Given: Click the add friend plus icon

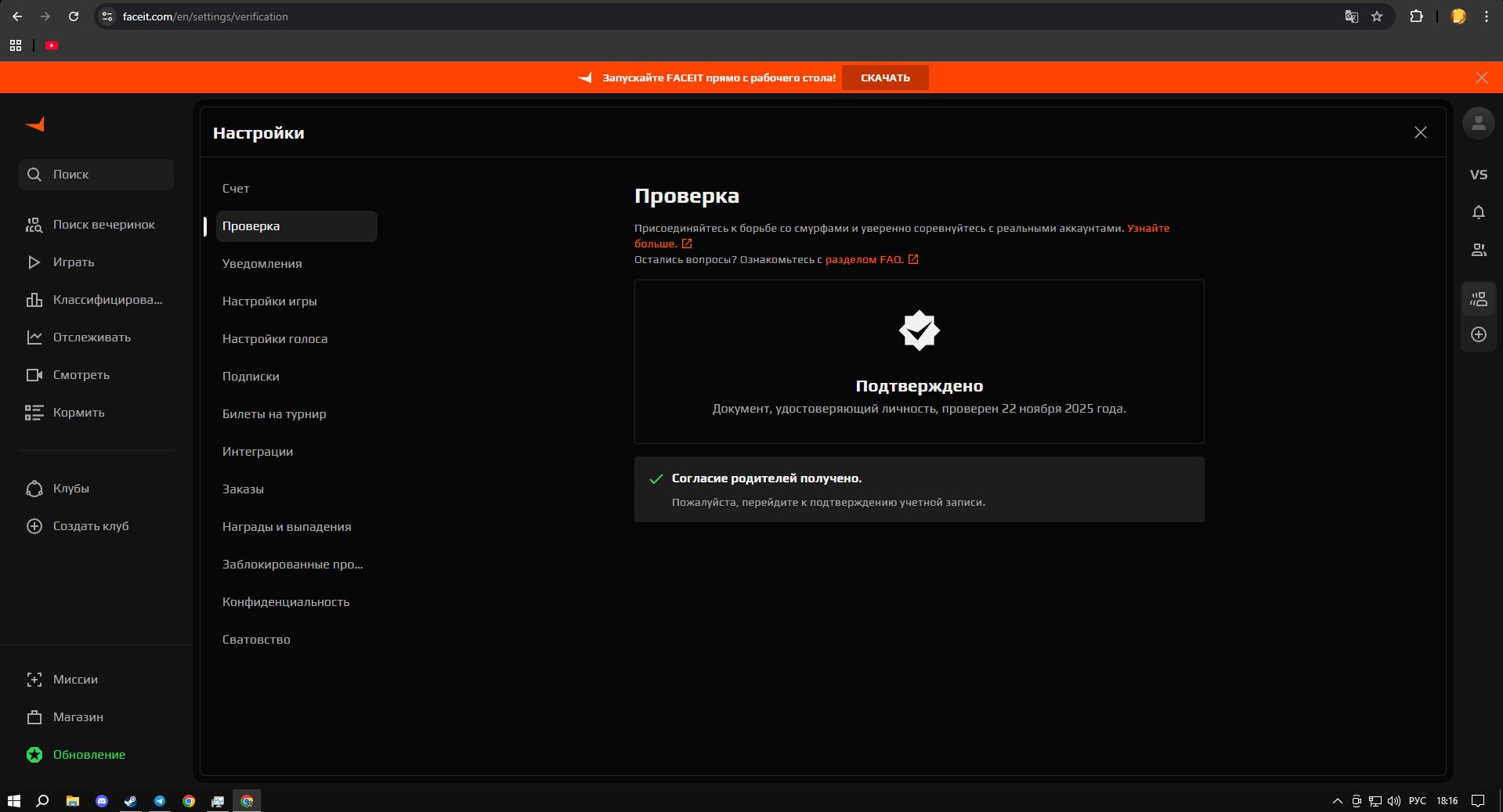Looking at the screenshot, I should pyautogui.click(x=1478, y=334).
